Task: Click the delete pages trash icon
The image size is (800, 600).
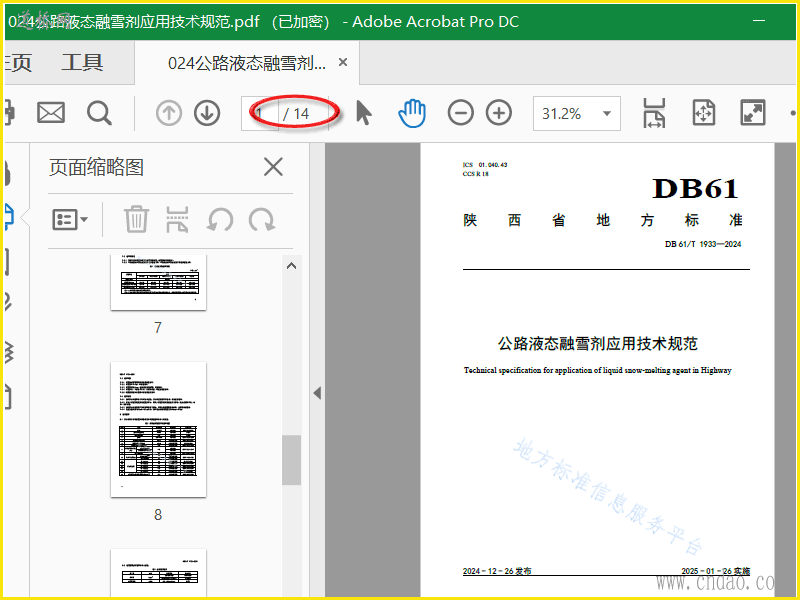Action: (136, 219)
